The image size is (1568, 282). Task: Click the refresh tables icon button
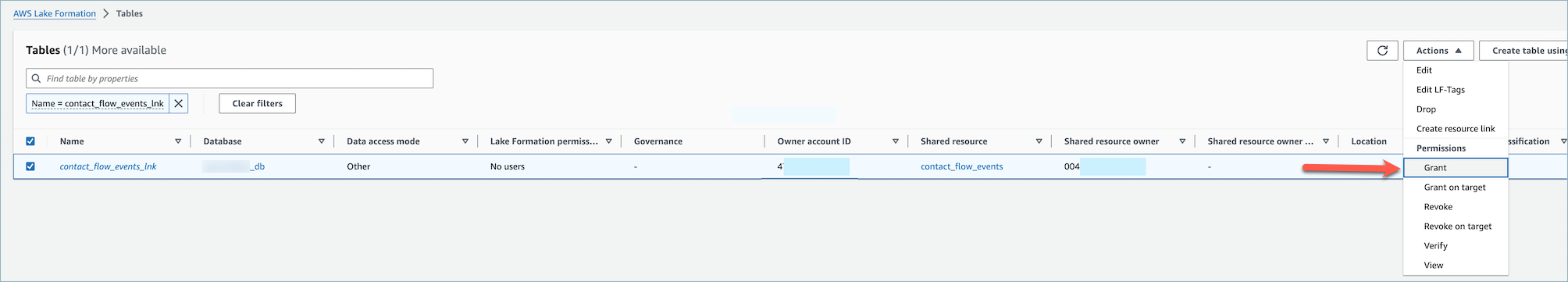[1382, 51]
